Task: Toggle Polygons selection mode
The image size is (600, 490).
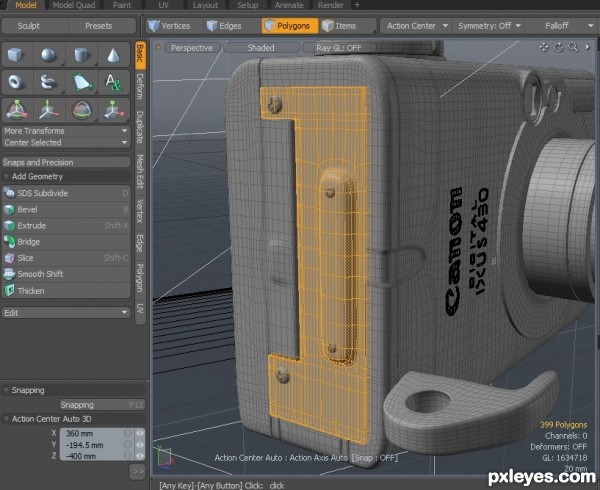Action: click(x=290, y=26)
